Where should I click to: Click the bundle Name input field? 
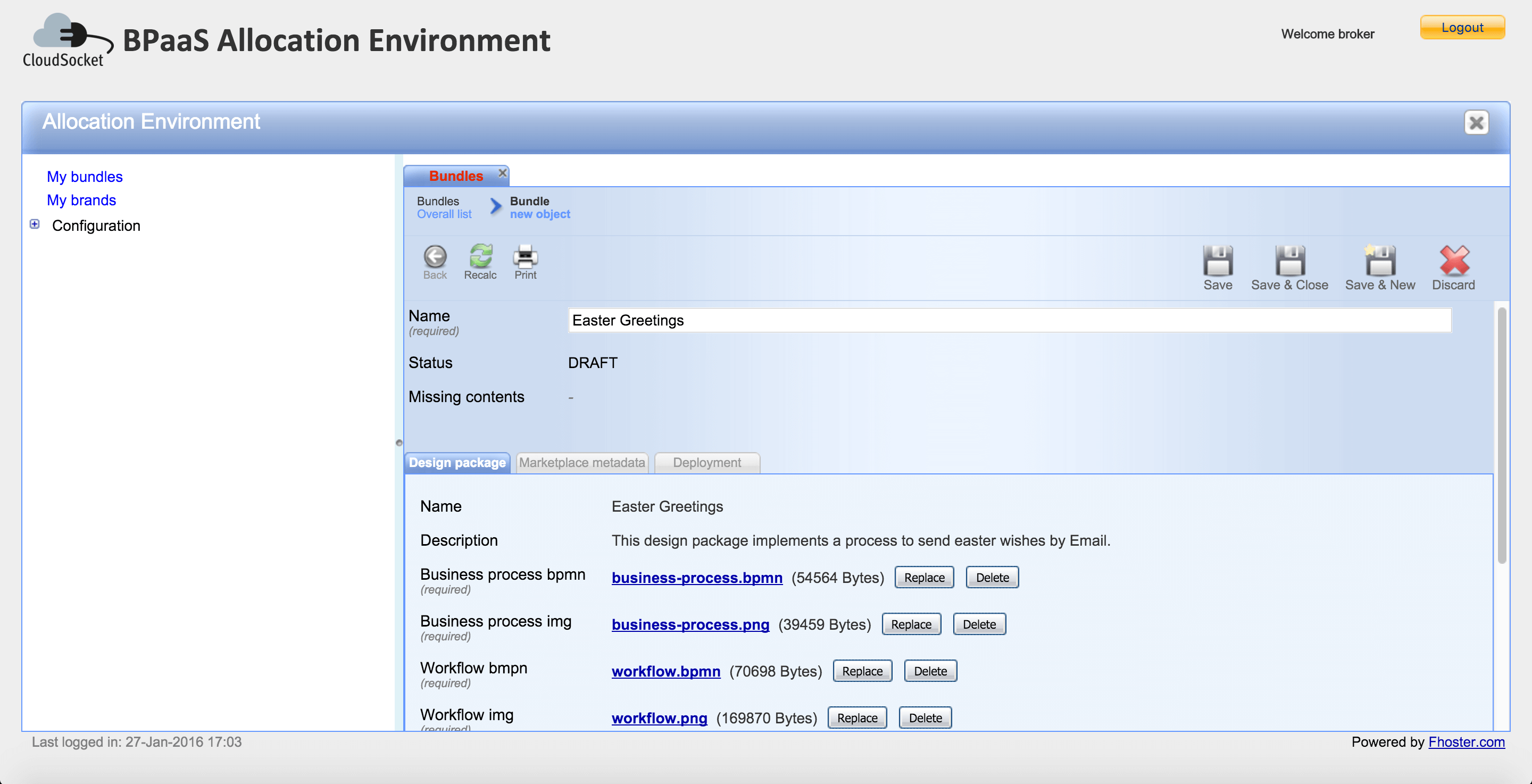point(1009,321)
